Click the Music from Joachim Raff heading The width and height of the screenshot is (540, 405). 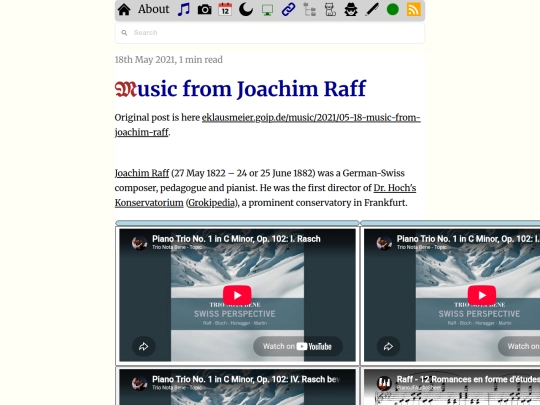pos(240,89)
